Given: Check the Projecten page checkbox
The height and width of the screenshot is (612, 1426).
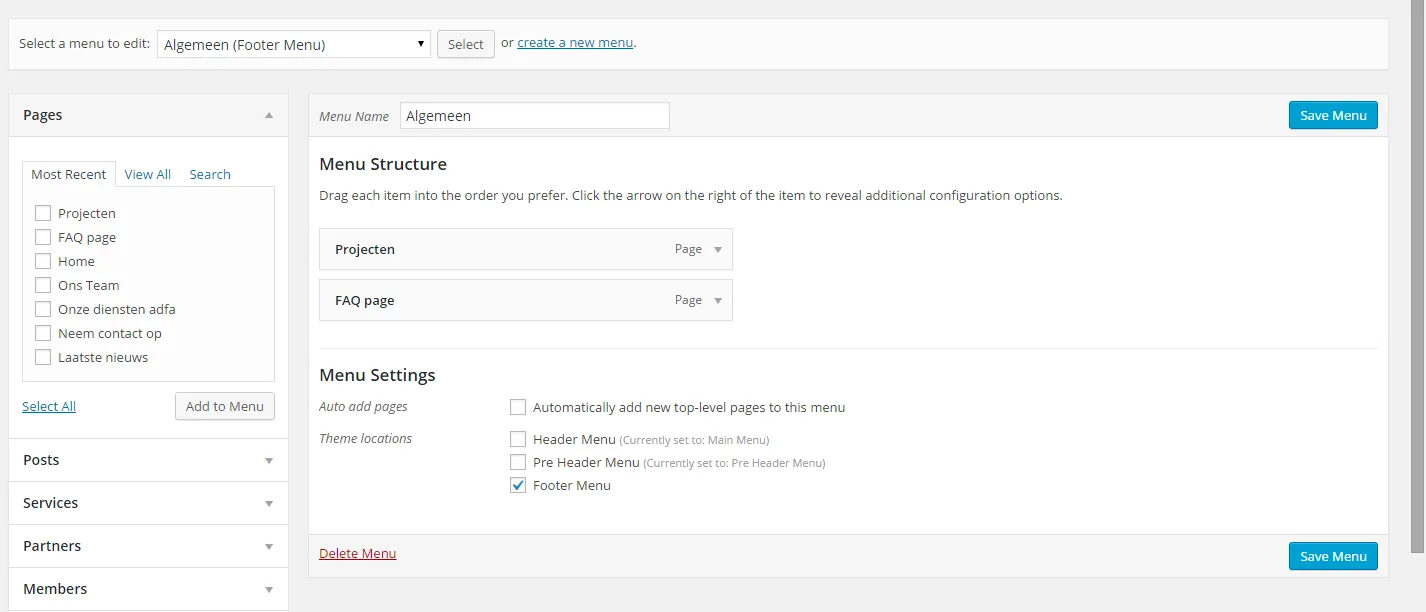Looking at the screenshot, I should pos(43,213).
